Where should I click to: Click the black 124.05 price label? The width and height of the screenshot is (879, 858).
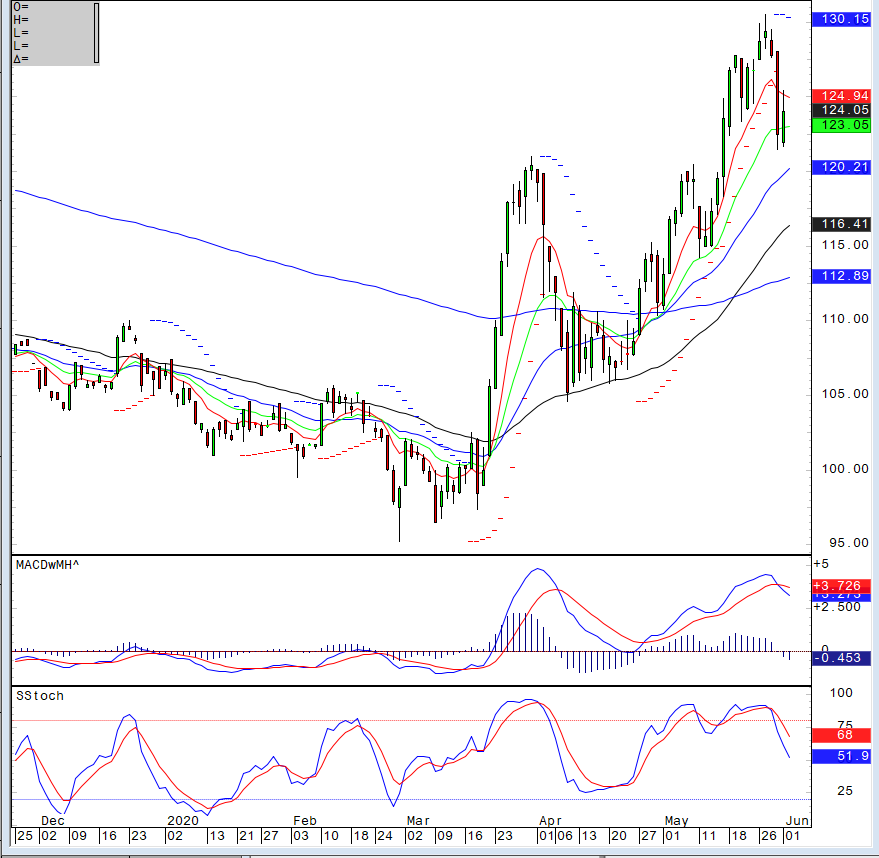coord(841,110)
